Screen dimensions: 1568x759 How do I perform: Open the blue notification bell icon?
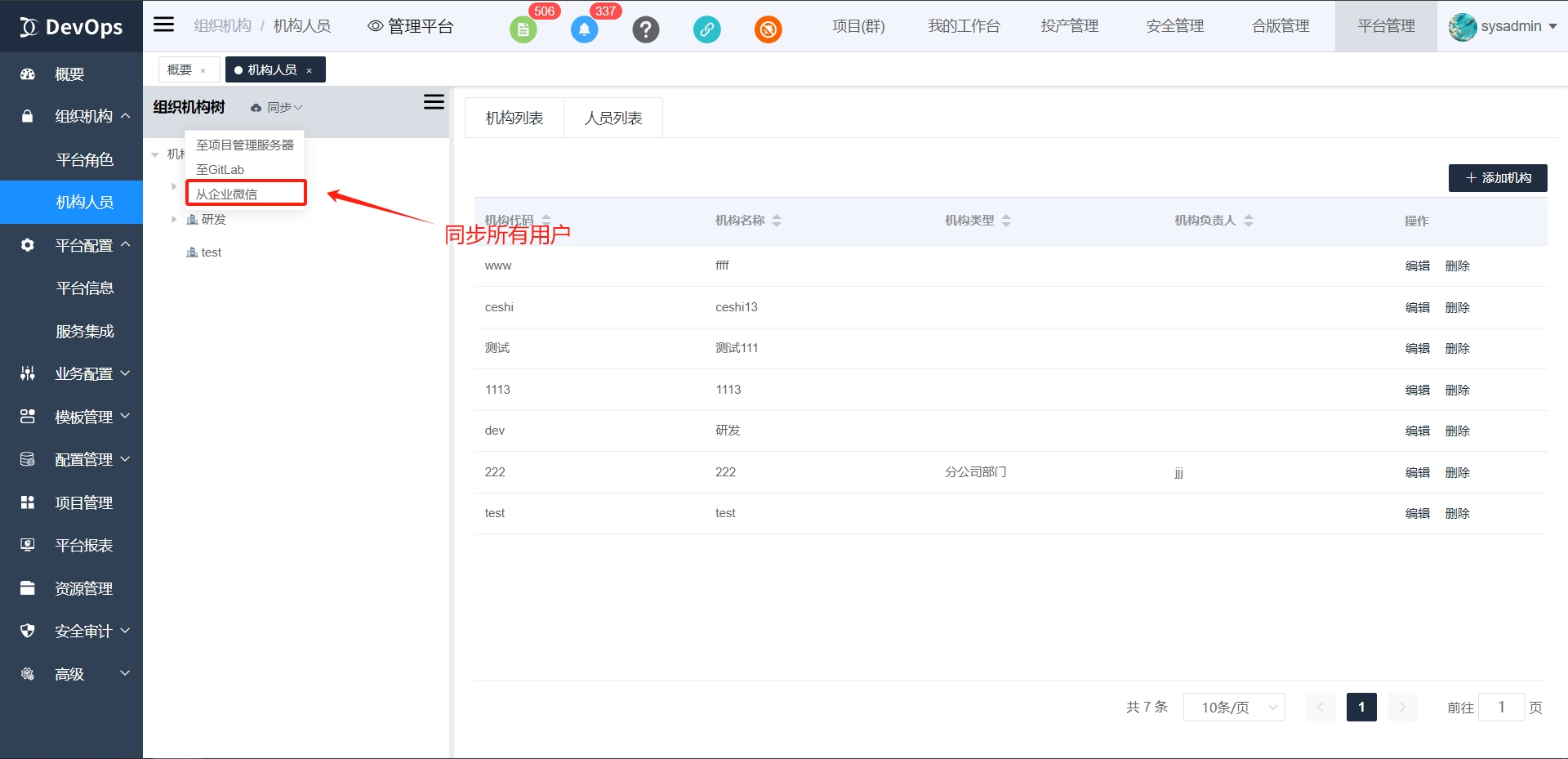[584, 30]
